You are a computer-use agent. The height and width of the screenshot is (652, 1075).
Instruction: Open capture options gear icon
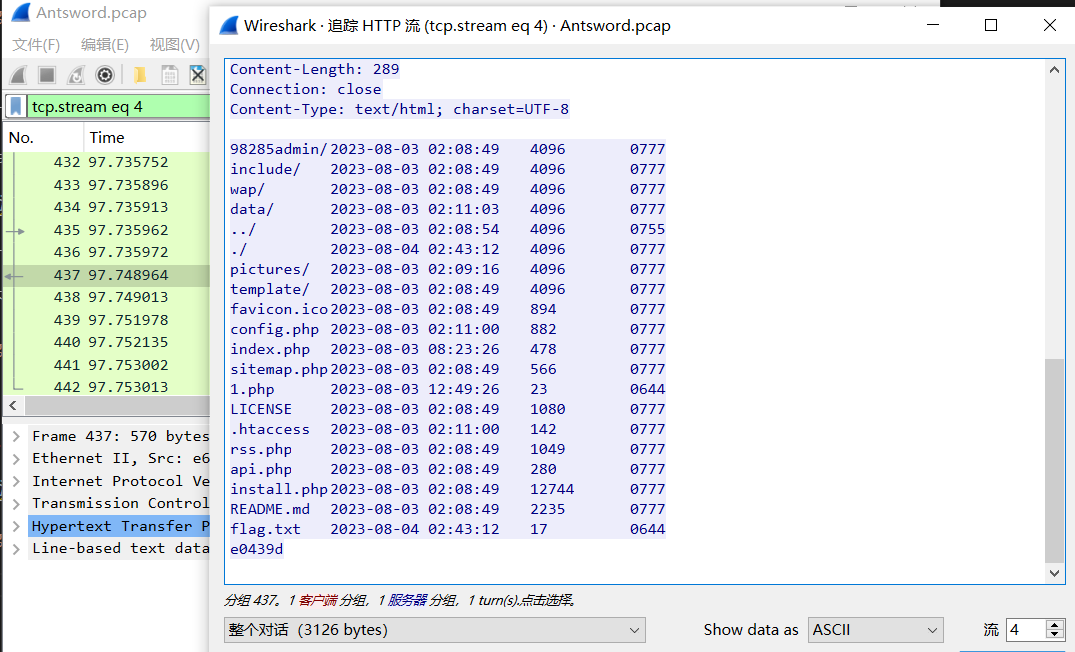tap(104, 75)
